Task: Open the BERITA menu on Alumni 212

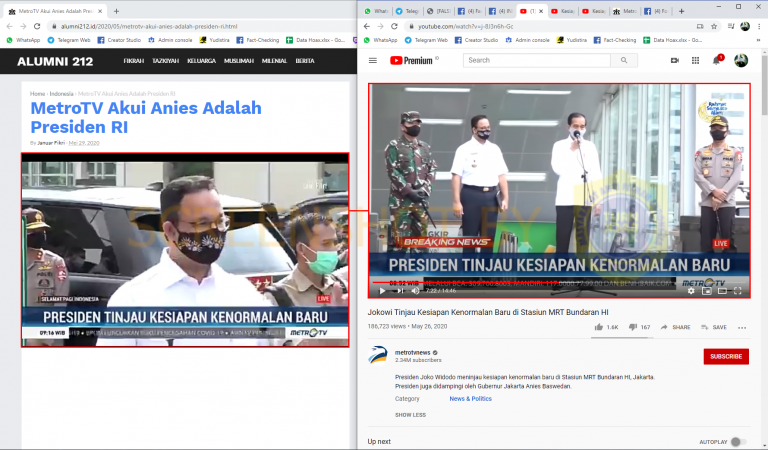Action: coord(305,61)
